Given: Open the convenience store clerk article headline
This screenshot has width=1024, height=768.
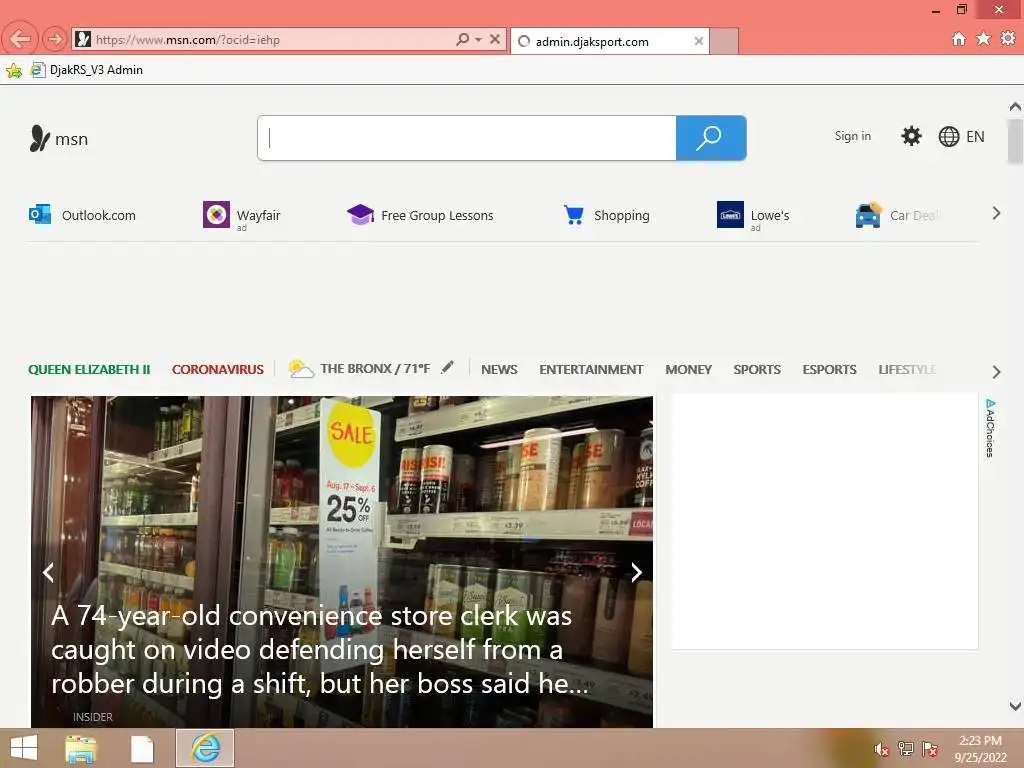Looking at the screenshot, I should [x=319, y=650].
